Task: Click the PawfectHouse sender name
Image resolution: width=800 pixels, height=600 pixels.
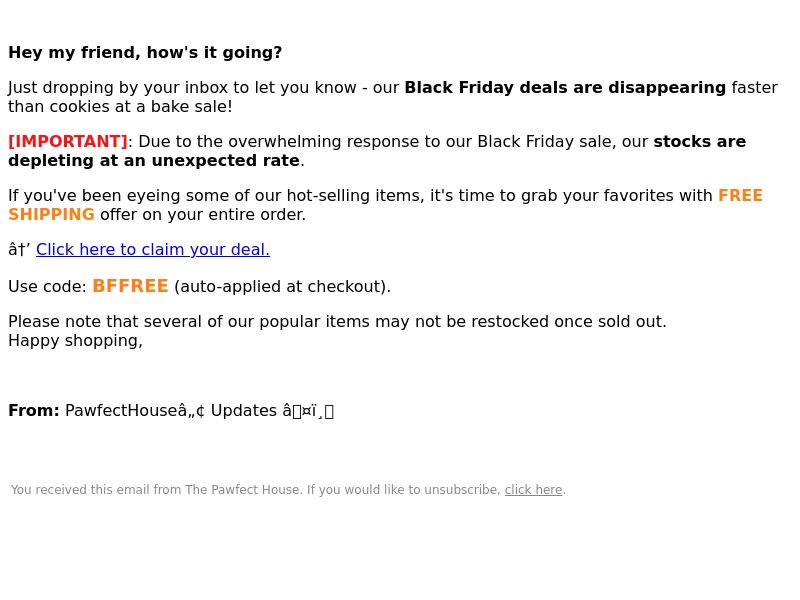Action: (135, 411)
